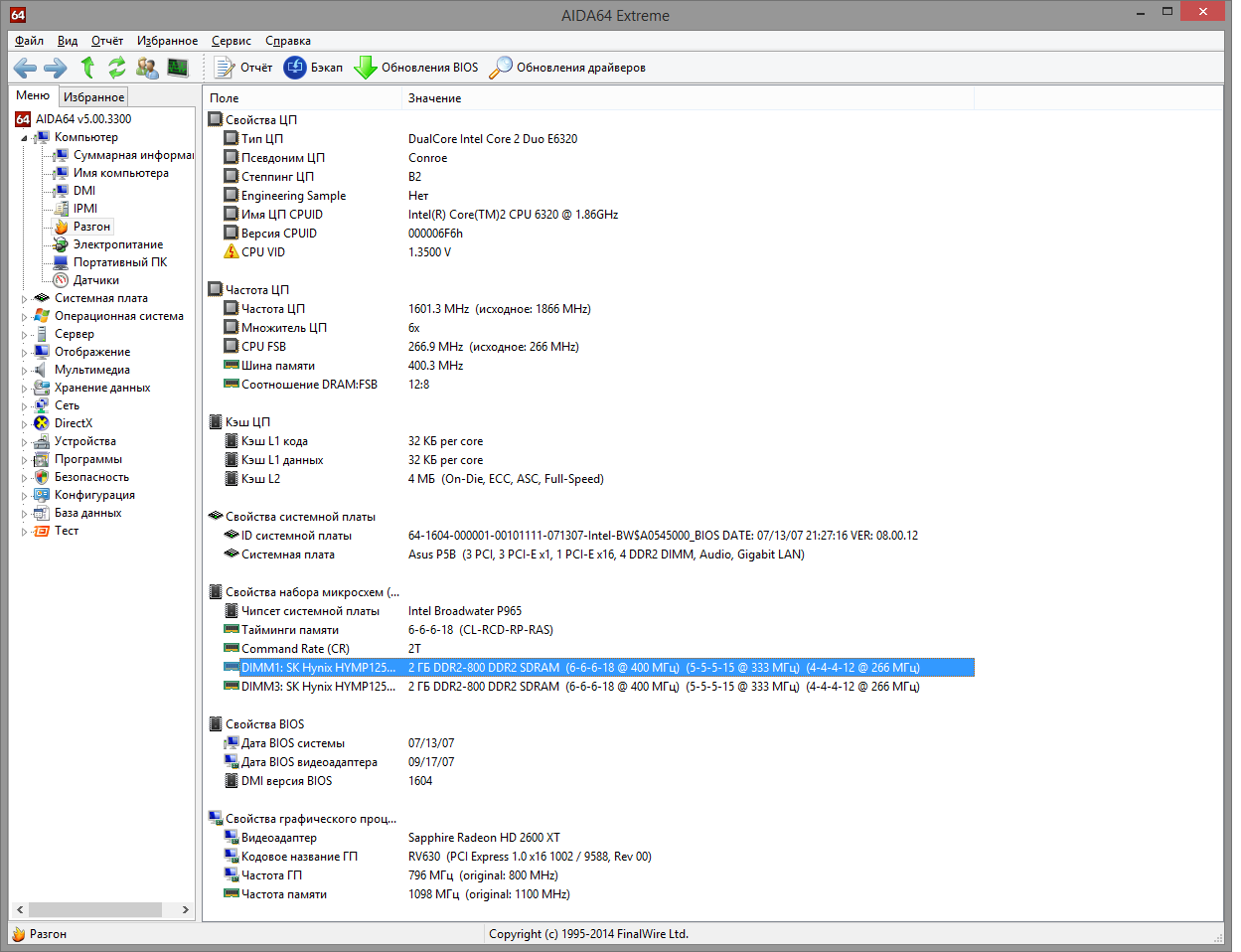
Task: Collapse the Компьютер tree node
Action: 24,138
